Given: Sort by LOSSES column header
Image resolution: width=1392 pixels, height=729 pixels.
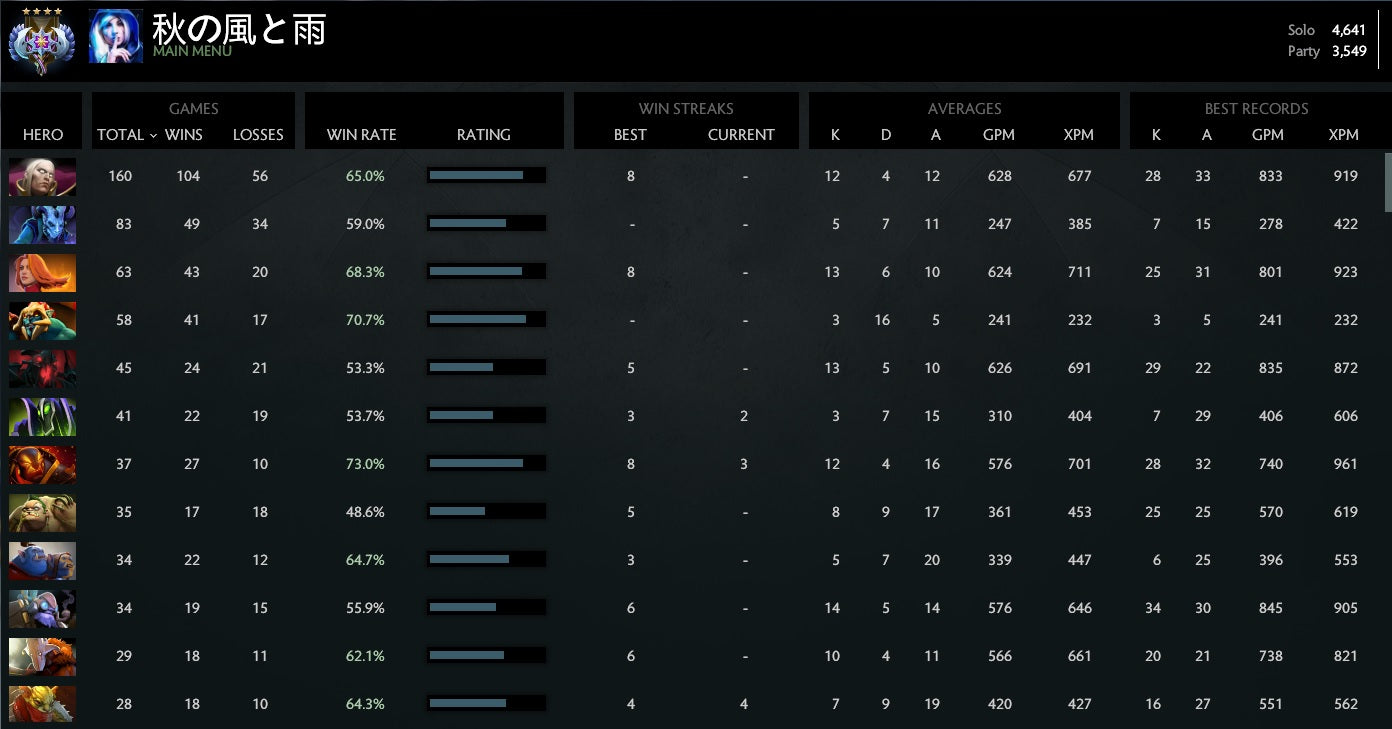Looking at the screenshot, I should pyautogui.click(x=258, y=135).
